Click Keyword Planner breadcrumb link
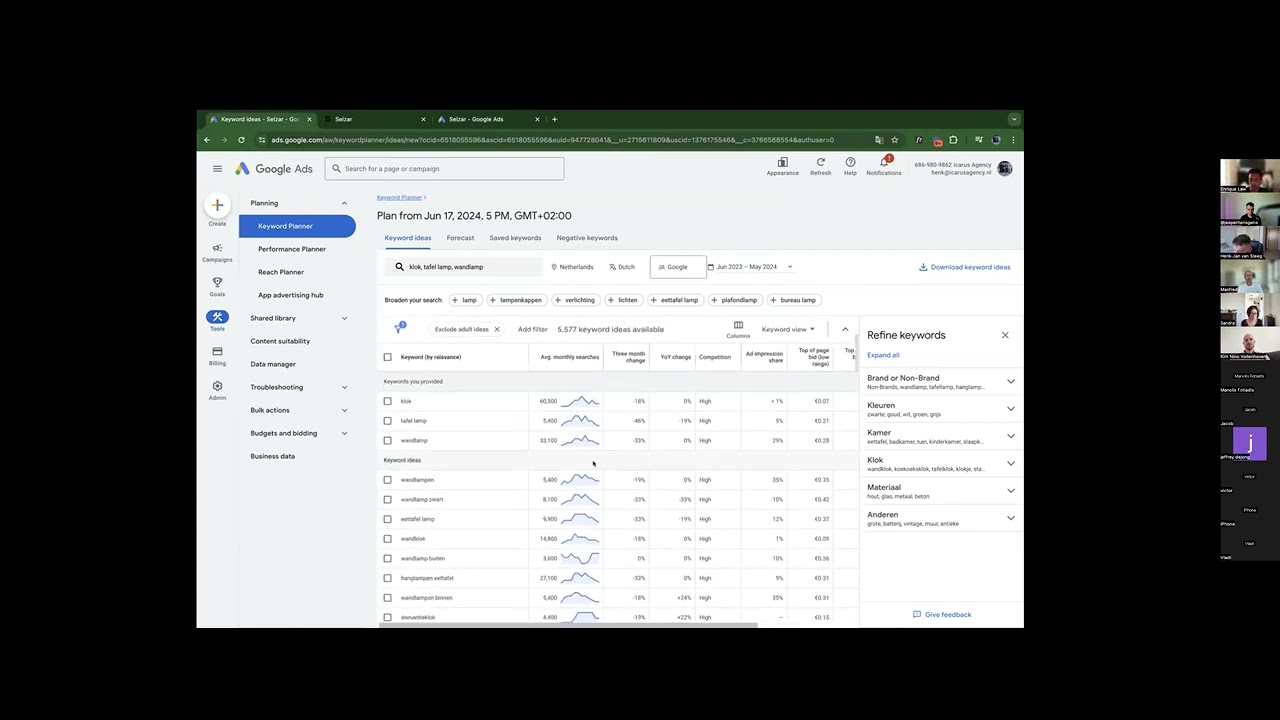This screenshot has width=1280, height=720. [399, 197]
